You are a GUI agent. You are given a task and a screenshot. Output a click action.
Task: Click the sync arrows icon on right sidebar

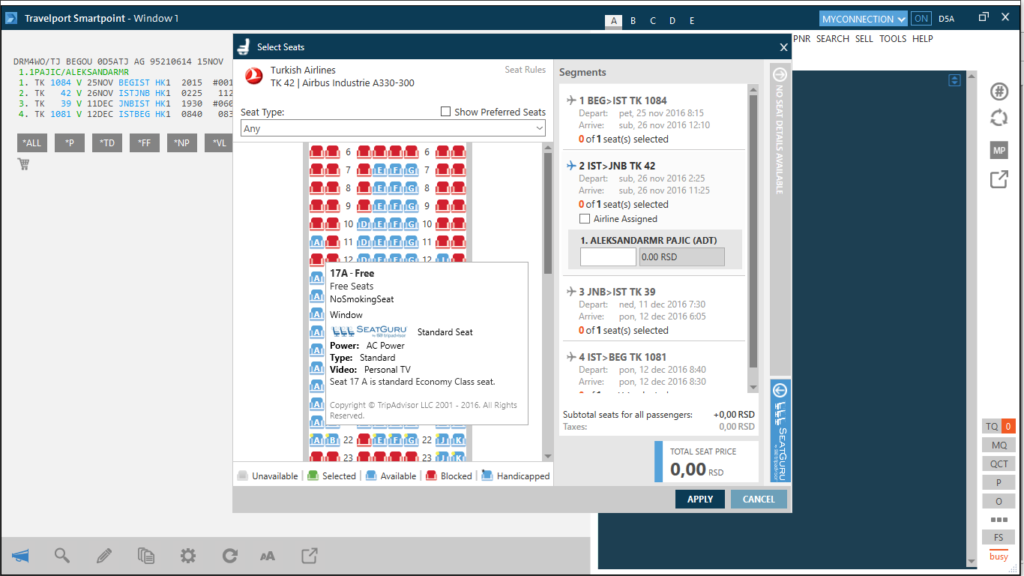999,118
